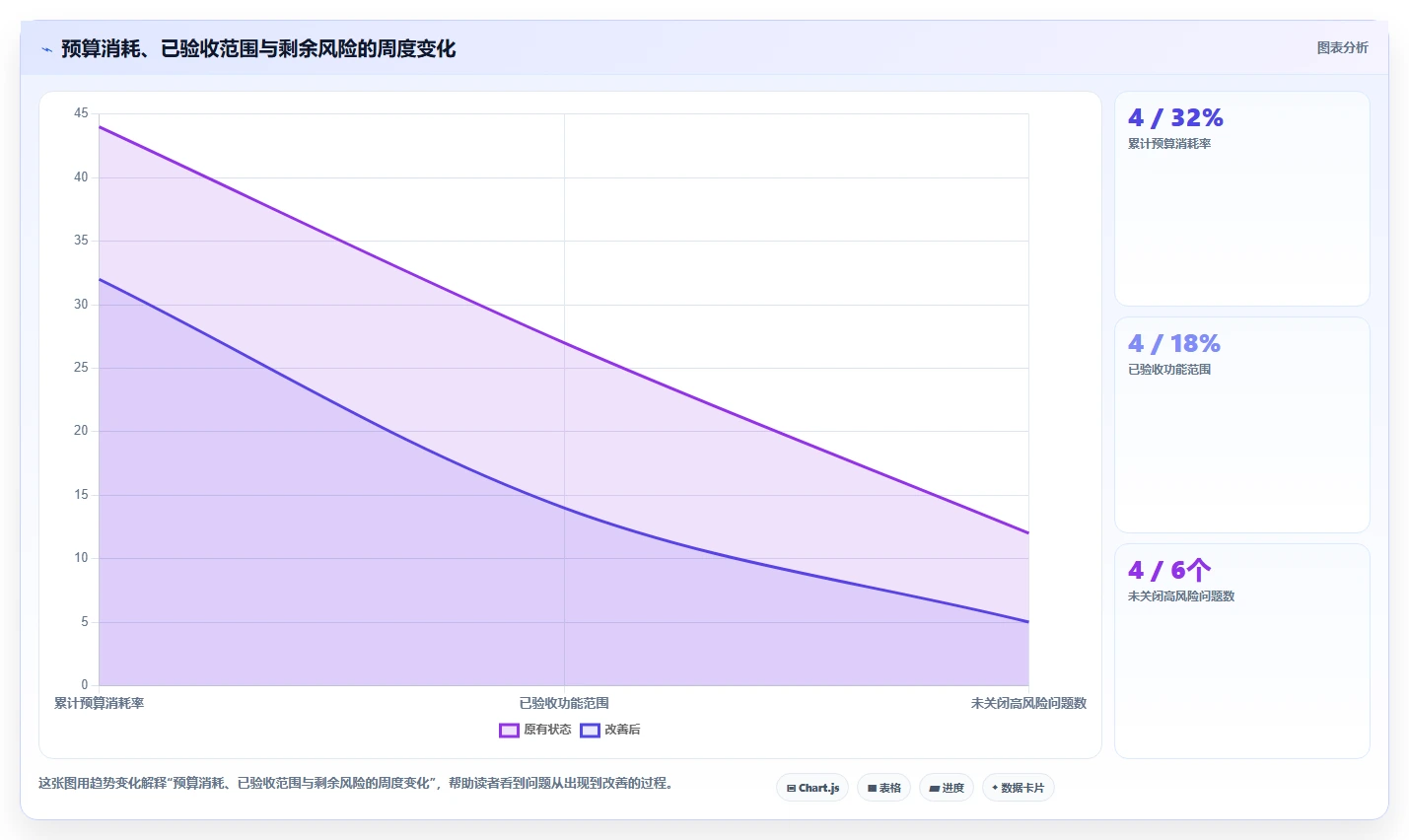Click the chart title 预算消耗、已验收范围与剩余风险的周度变化
The image size is (1409, 840).
pos(258,48)
